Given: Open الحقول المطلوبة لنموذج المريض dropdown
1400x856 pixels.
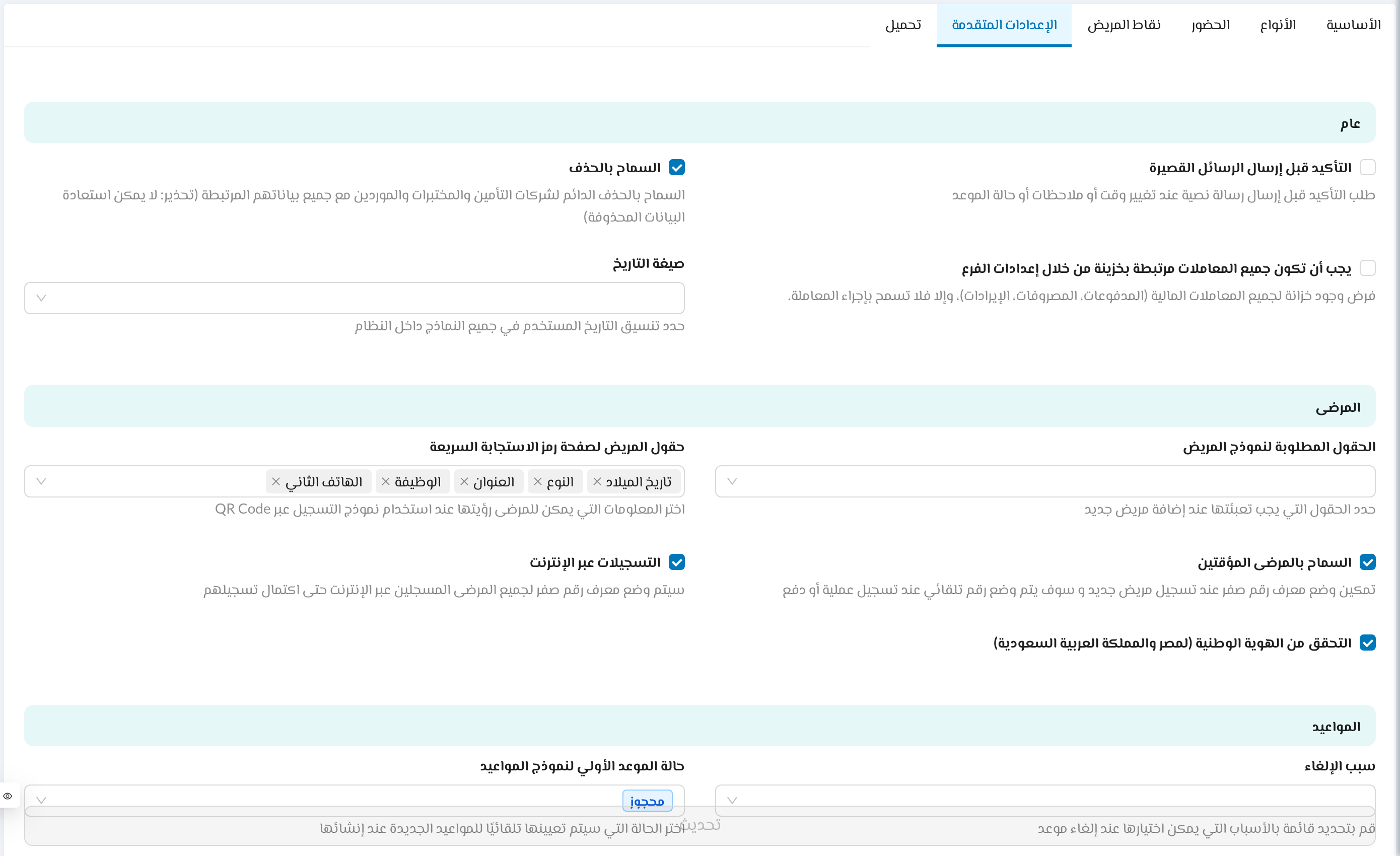Looking at the screenshot, I should click(1045, 482).
